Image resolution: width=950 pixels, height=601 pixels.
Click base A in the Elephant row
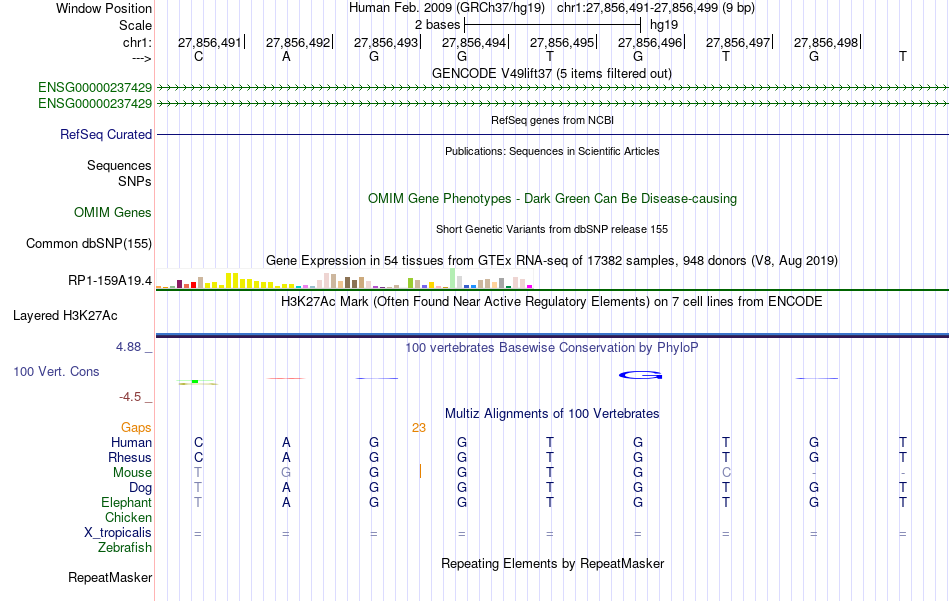tap(286, 502)
